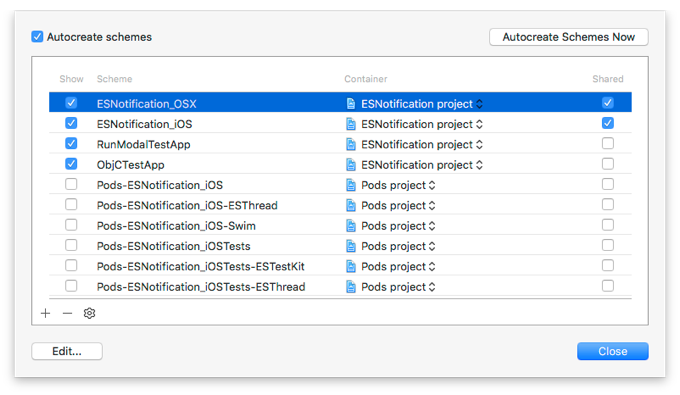This screenshot has height=395, width=680.
Task: Select the Pods-ESNotification_iOSTests-ESThread scheme row
Action: pos(340,287)
